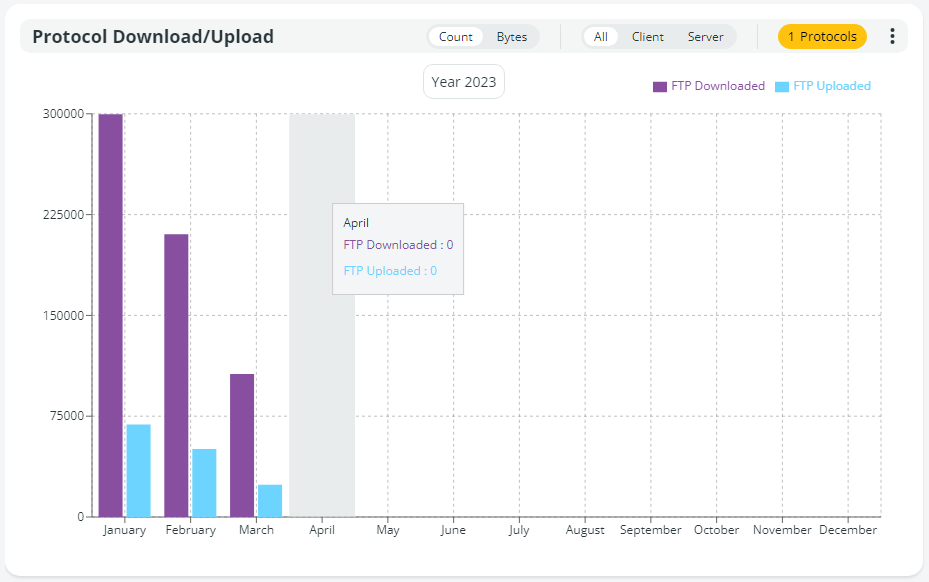
Task: Switch the chart to Bytes mode
Action: click(x=512, y=37)
